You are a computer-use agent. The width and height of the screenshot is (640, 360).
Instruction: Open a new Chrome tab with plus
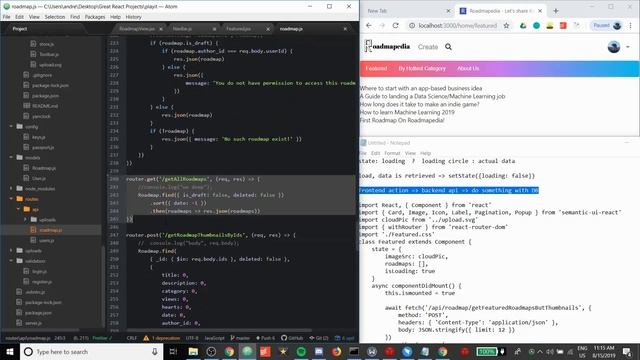(556, 11)
